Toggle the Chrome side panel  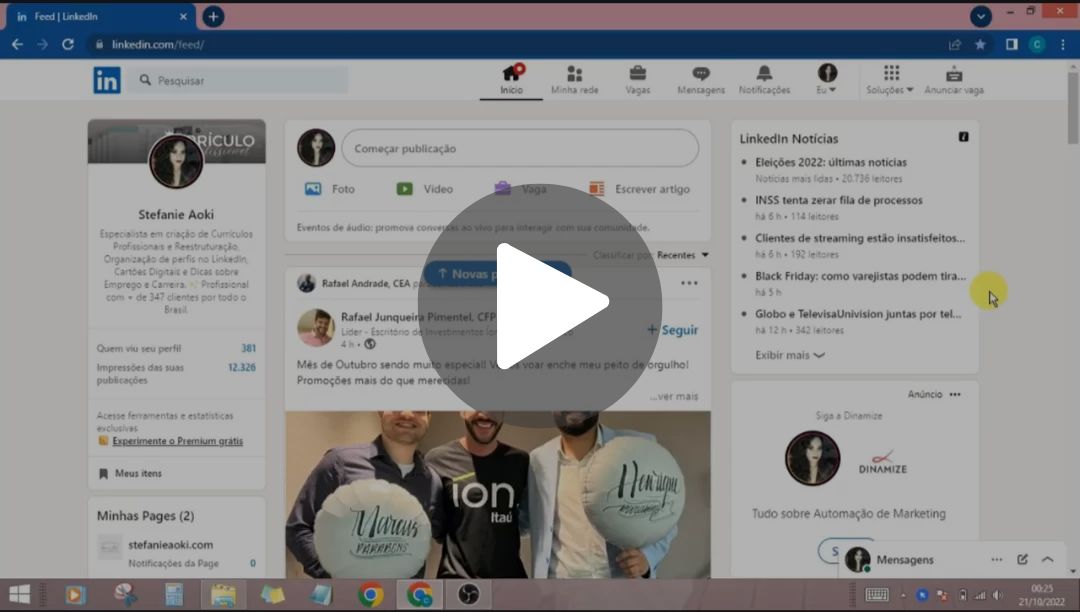(x=1012, y=45)
